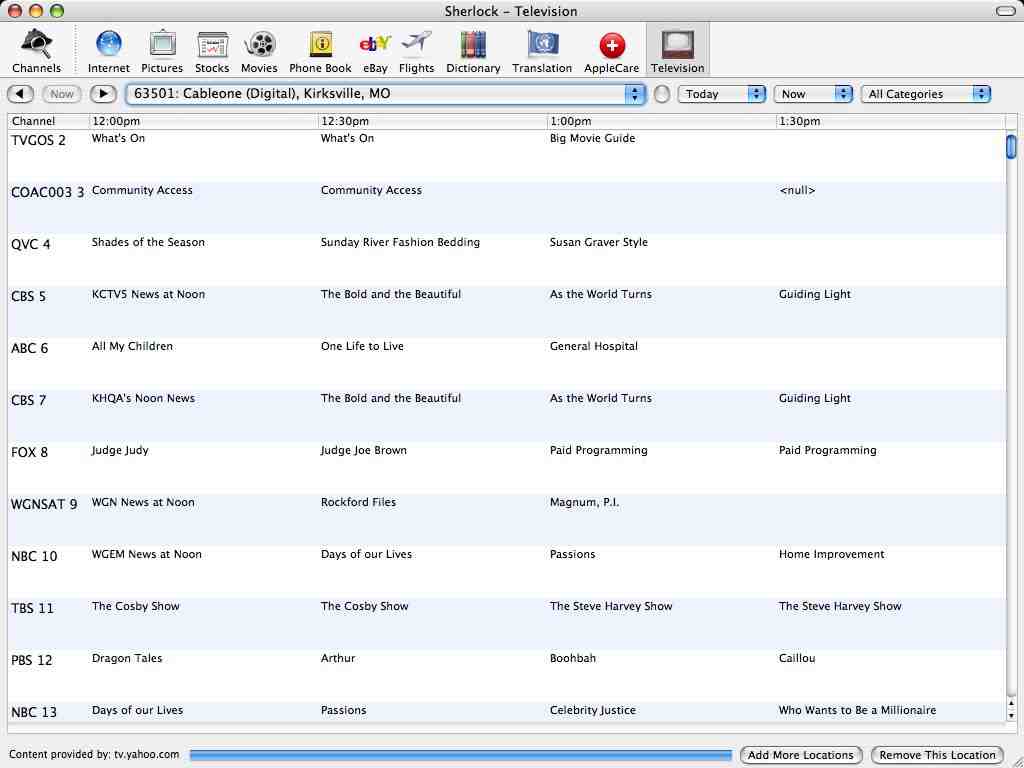This screenshot has width=1024, height=768.
Task: Click the 12:30pm column header
Action: pos(432,121)
